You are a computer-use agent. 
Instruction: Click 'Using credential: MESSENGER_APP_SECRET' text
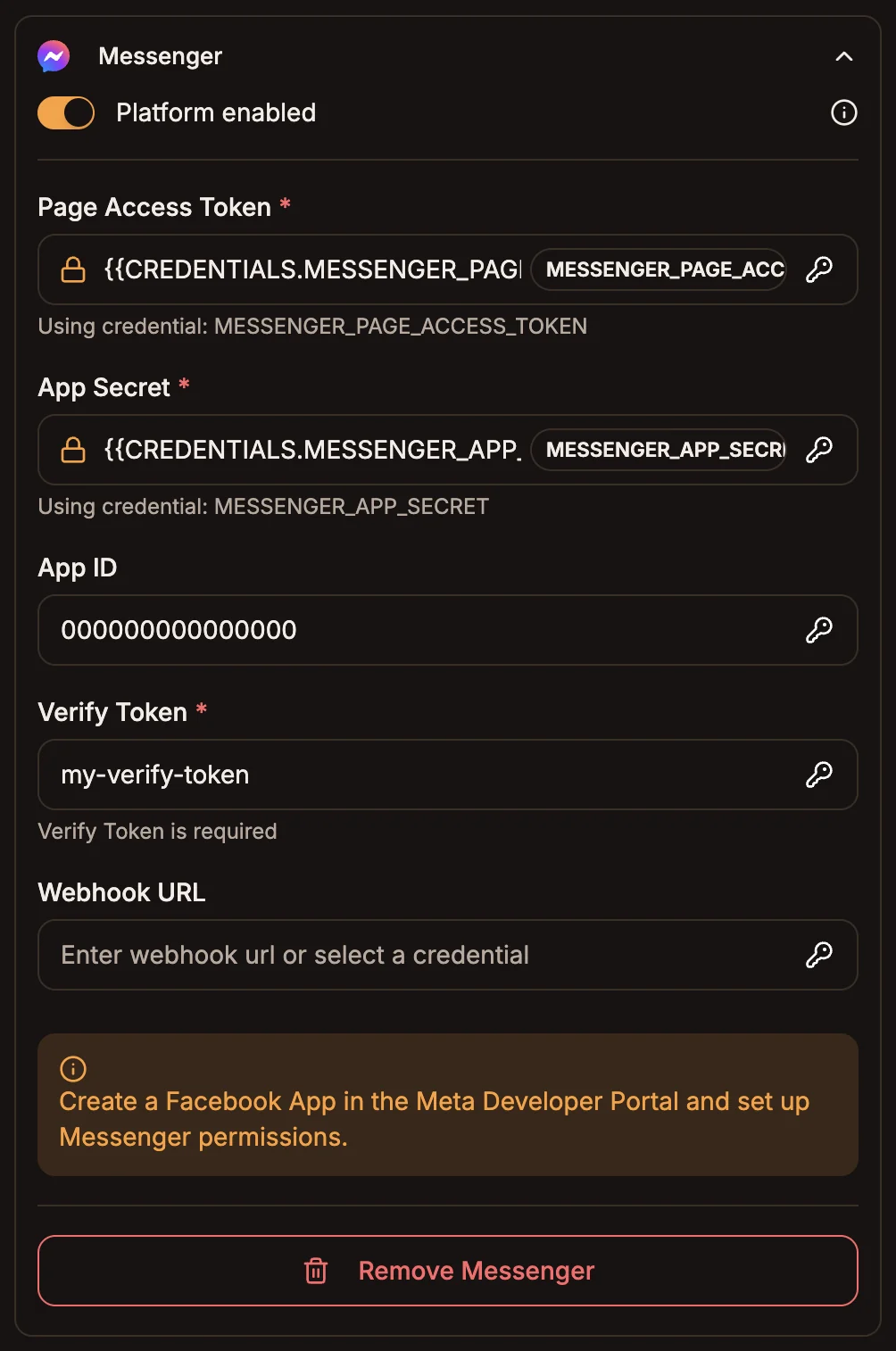tap(263, 507)
